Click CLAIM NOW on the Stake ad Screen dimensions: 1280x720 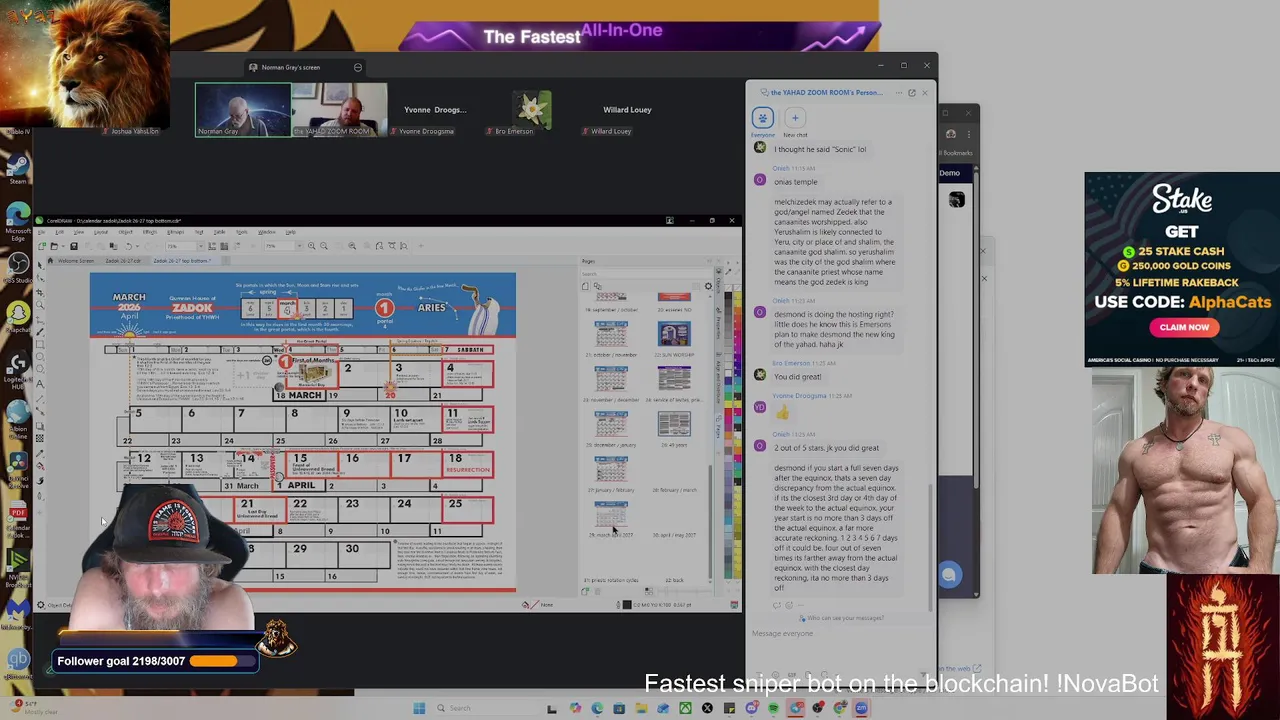(x=1184, y=327)
